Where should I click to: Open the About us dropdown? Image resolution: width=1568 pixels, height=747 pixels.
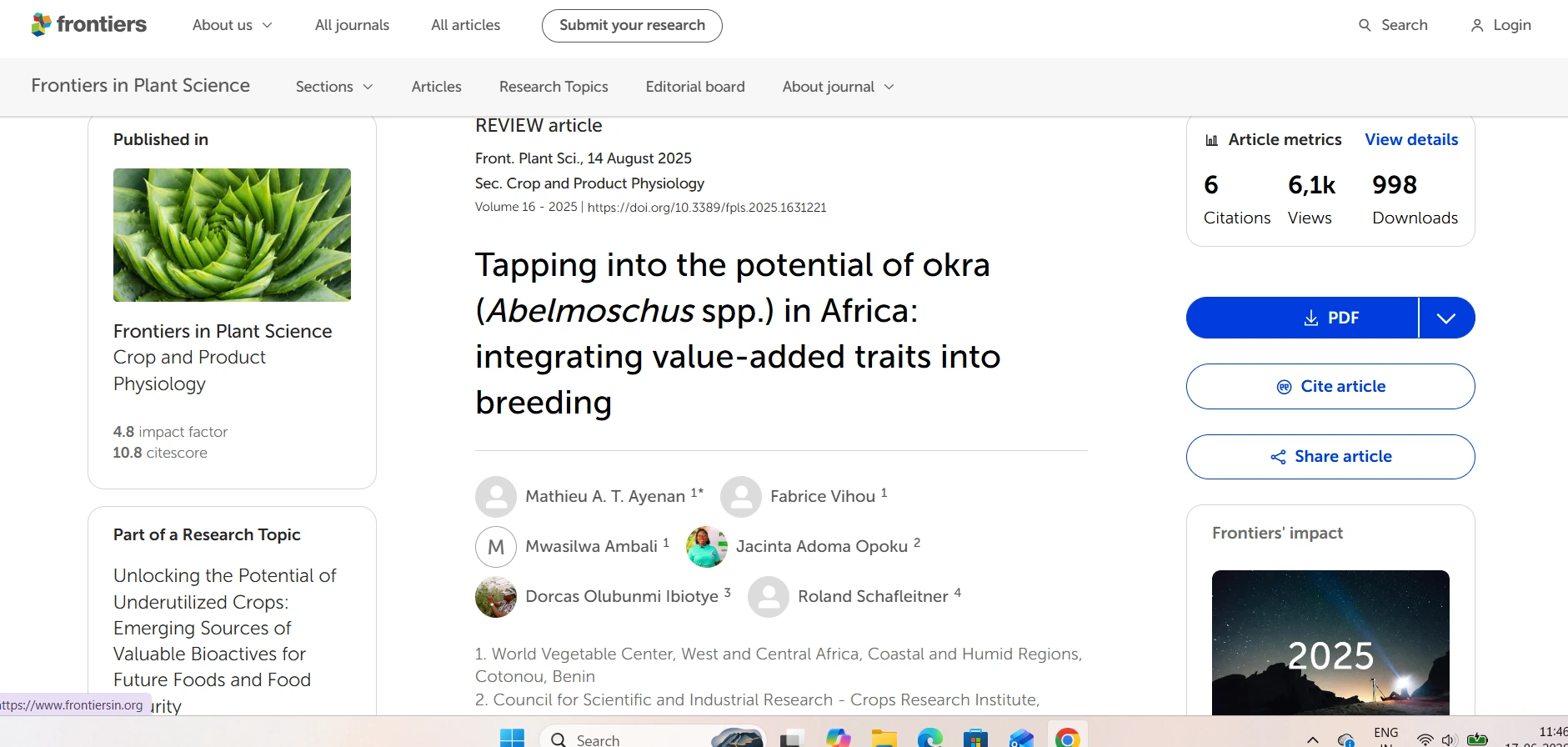tap(233, 25)
